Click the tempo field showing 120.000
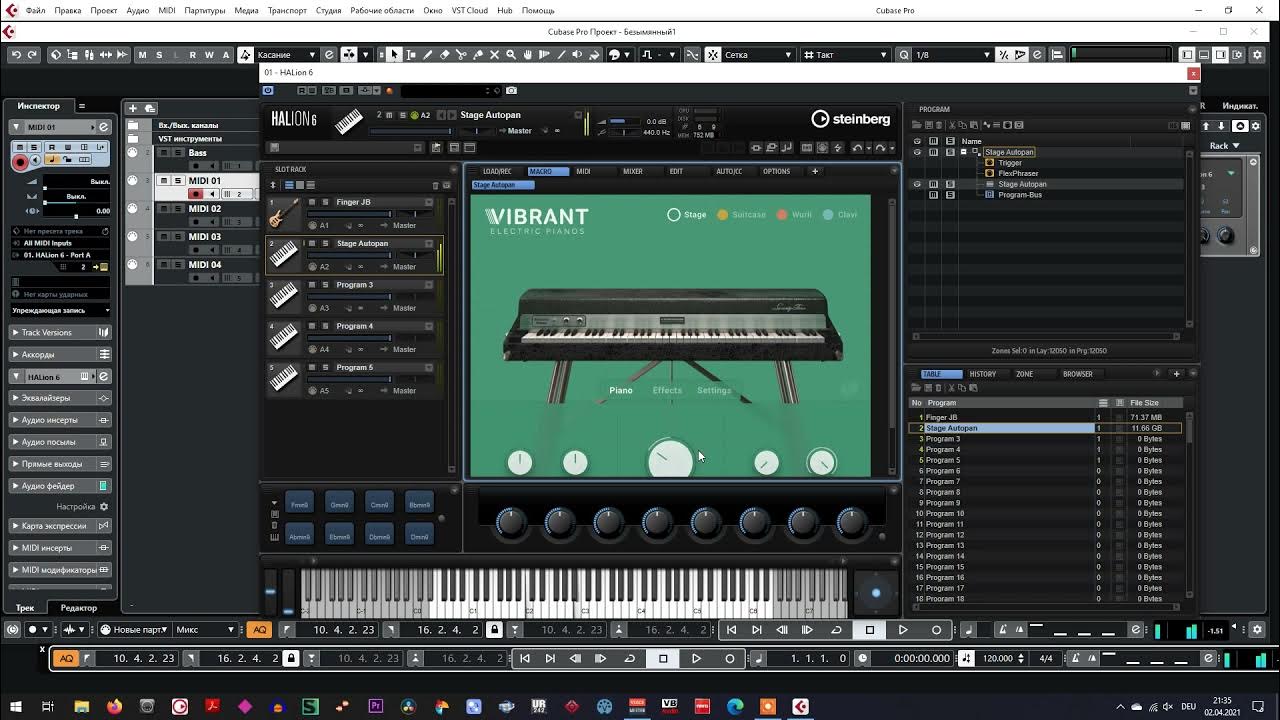Screen dimensions: 1280x720 tap(997, 658)
